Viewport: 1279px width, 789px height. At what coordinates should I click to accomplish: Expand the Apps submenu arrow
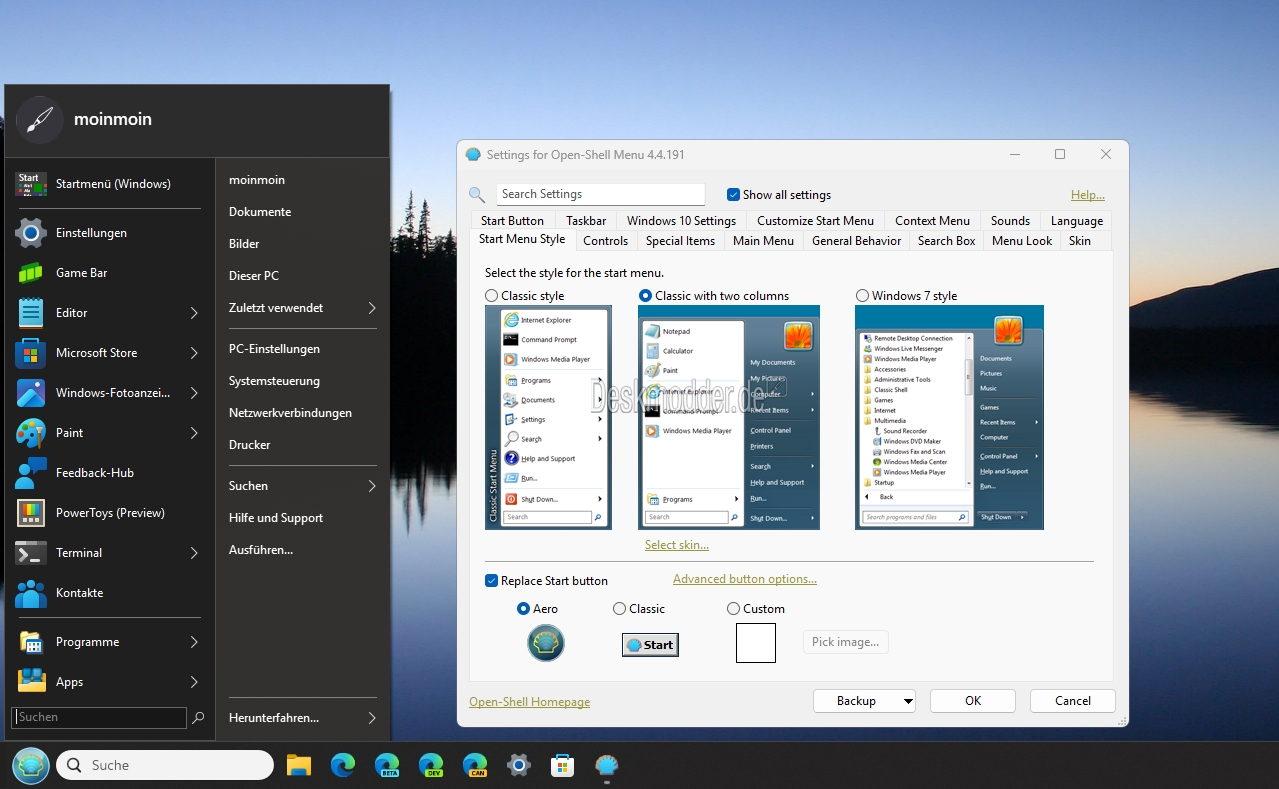[194, 682]
